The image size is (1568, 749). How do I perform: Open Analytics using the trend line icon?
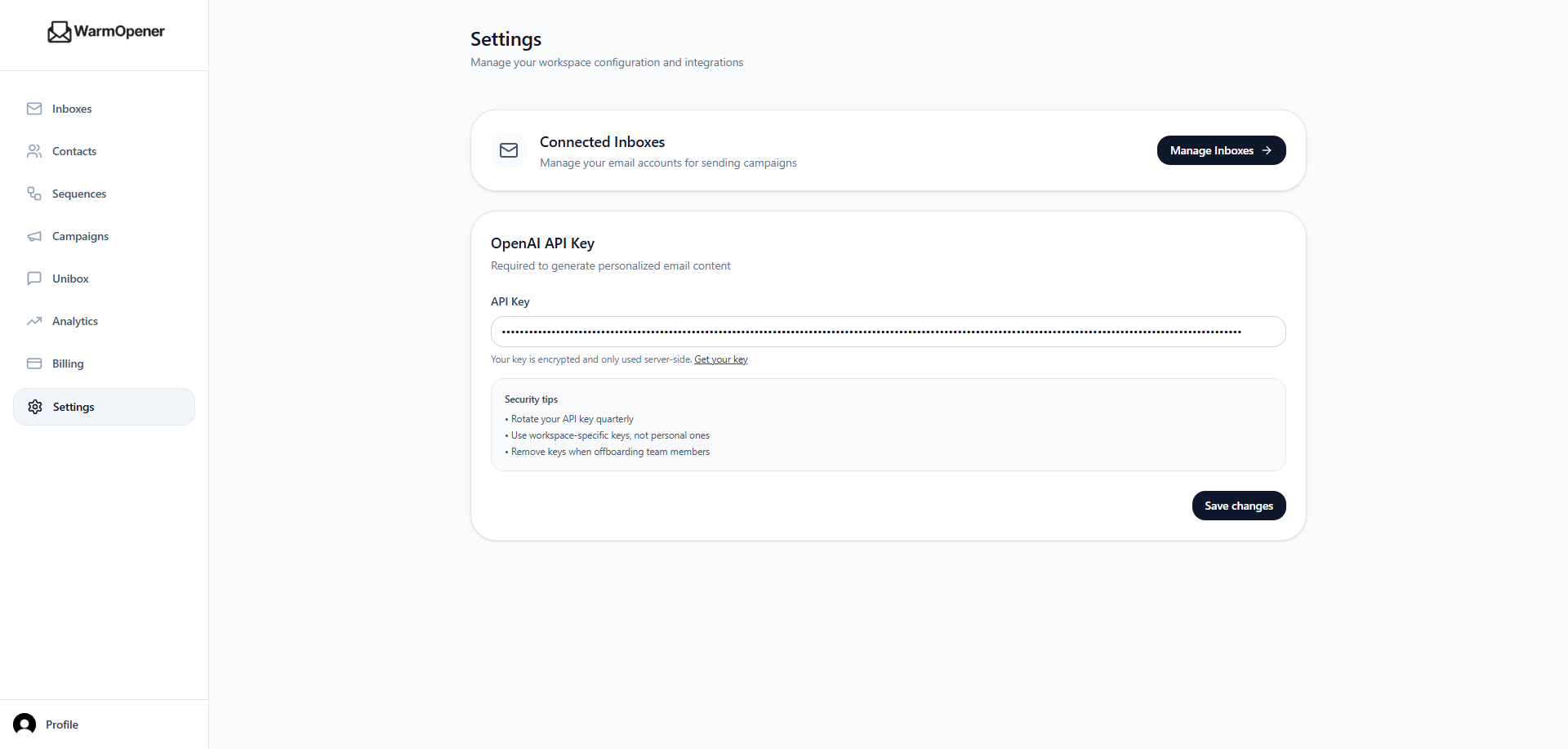34,320
